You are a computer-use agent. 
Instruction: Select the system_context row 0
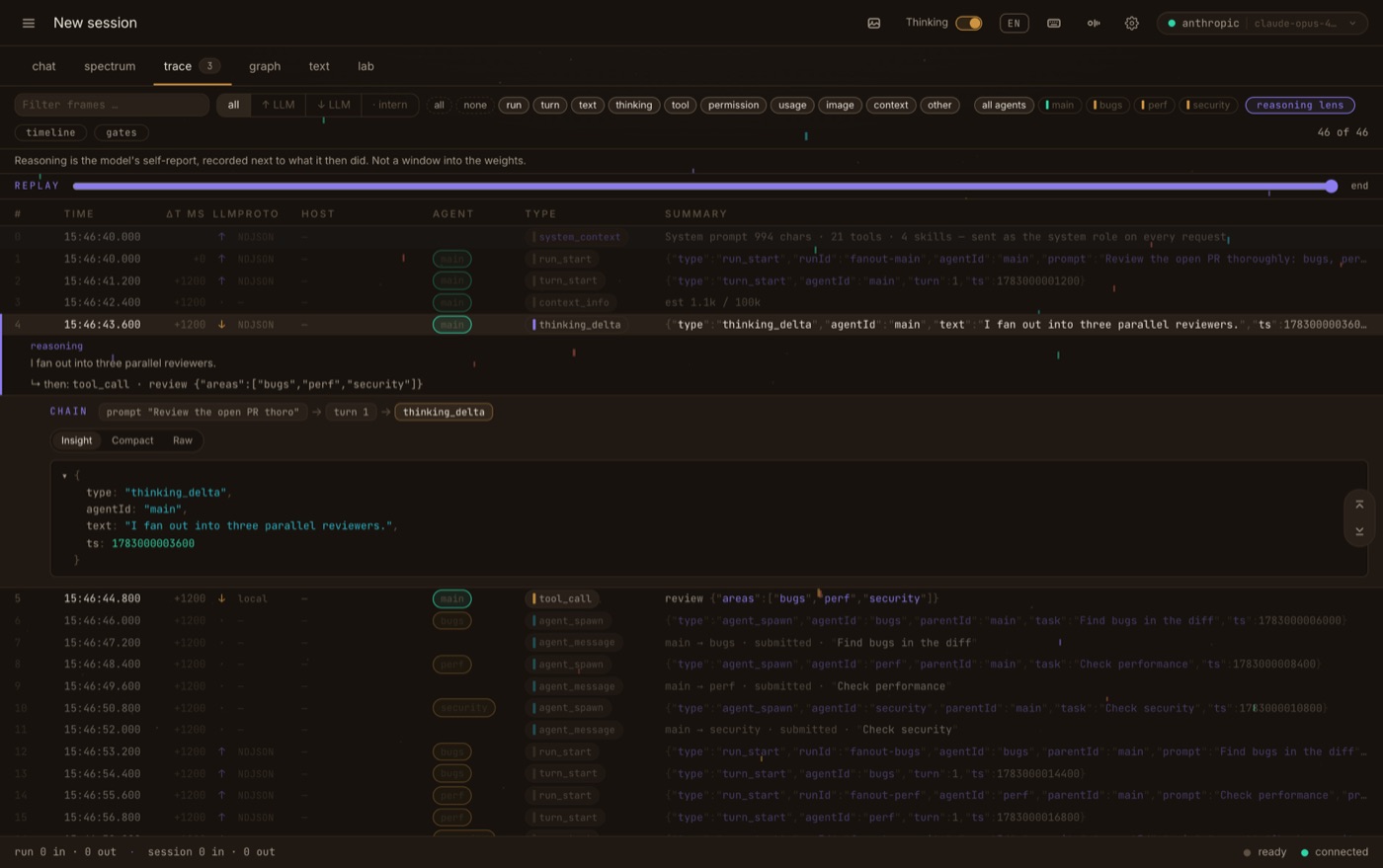click(x=691, y=237)
